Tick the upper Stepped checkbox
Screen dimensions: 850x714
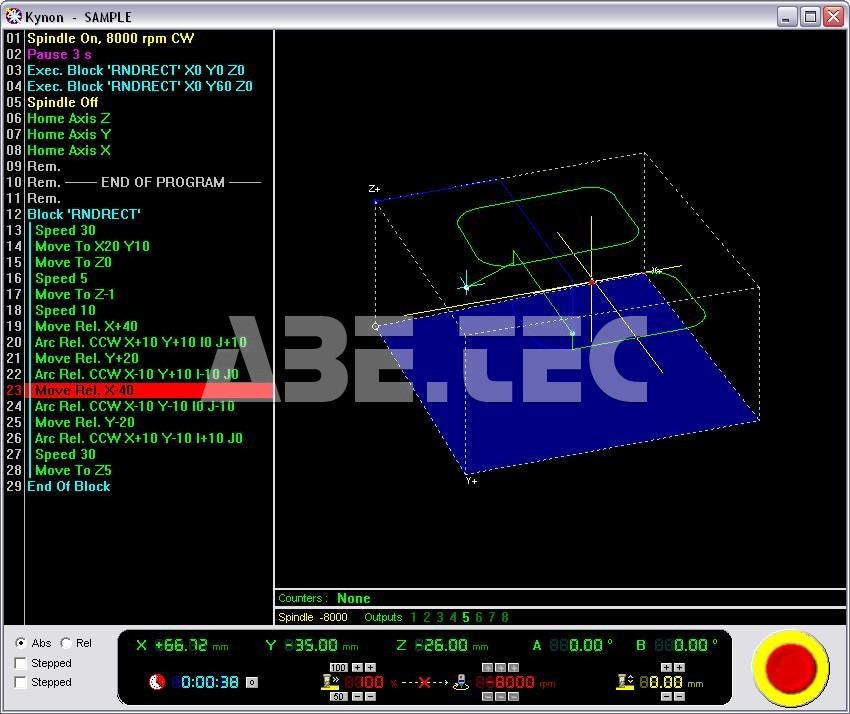(21, 663)
